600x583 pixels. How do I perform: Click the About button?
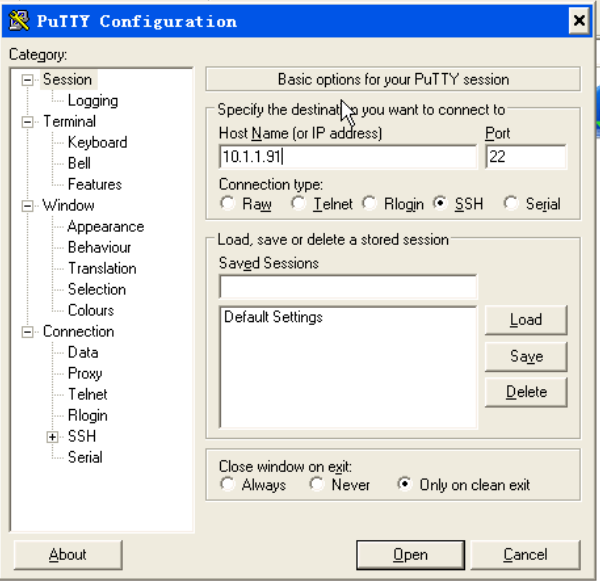68,555
